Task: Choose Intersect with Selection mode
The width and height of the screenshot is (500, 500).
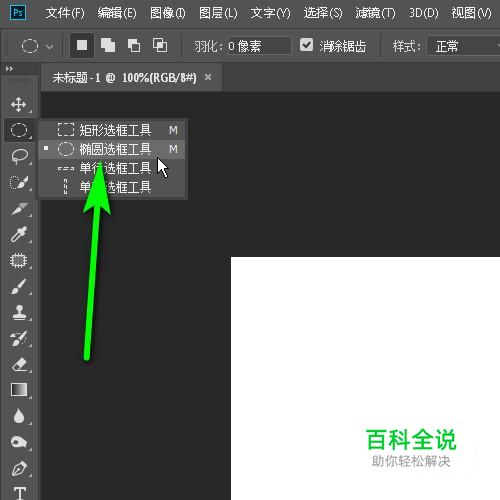Action: click(x=160, y=45)
